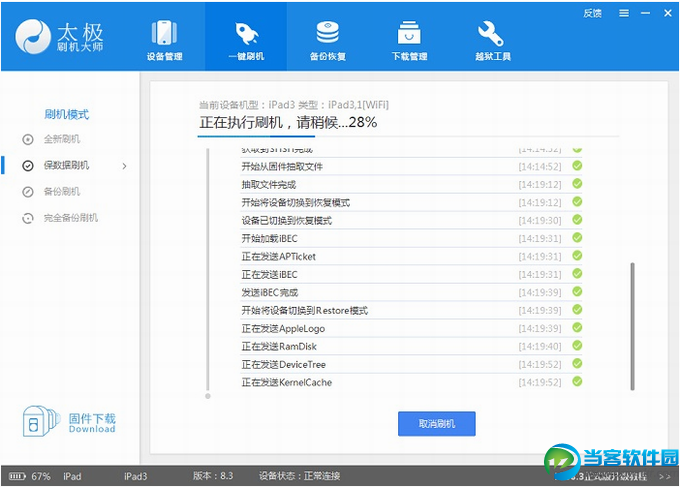Open 设备管理 device management tab
Image resolution: width=680 pixels, height=487 pixels.
coord(164,40)
